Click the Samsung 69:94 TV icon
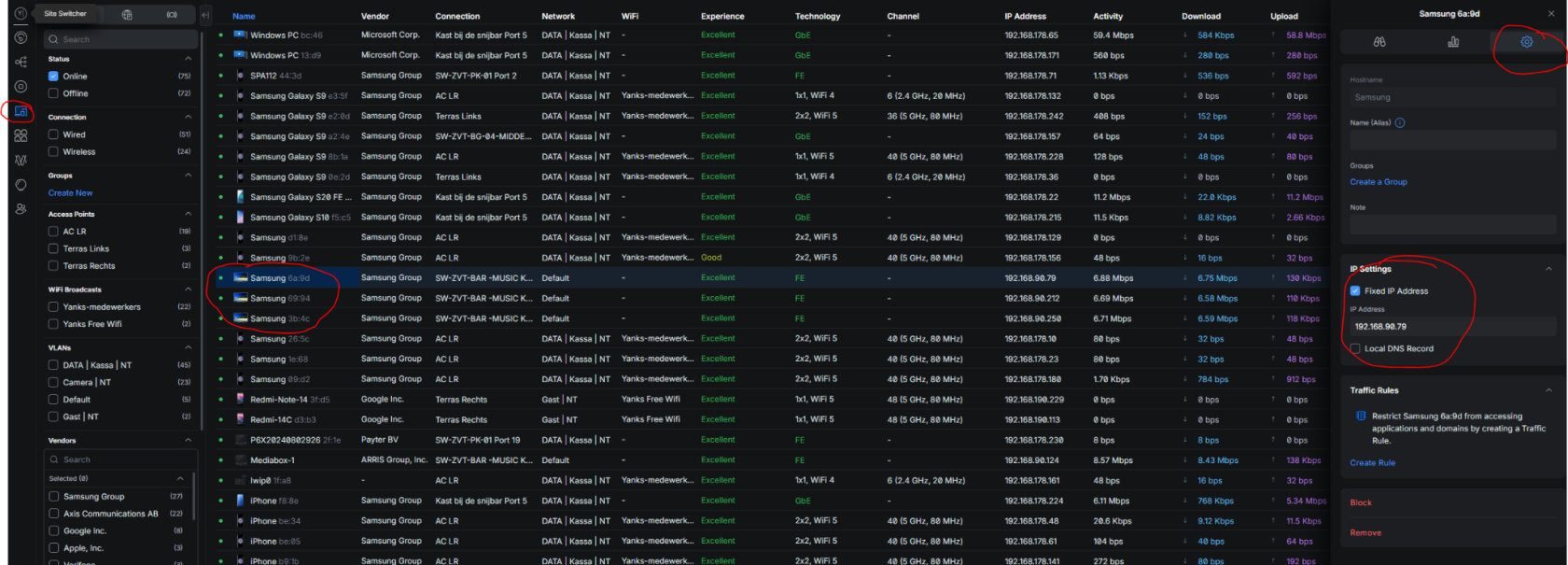The image size is (1568, 565). coord(241,298)
